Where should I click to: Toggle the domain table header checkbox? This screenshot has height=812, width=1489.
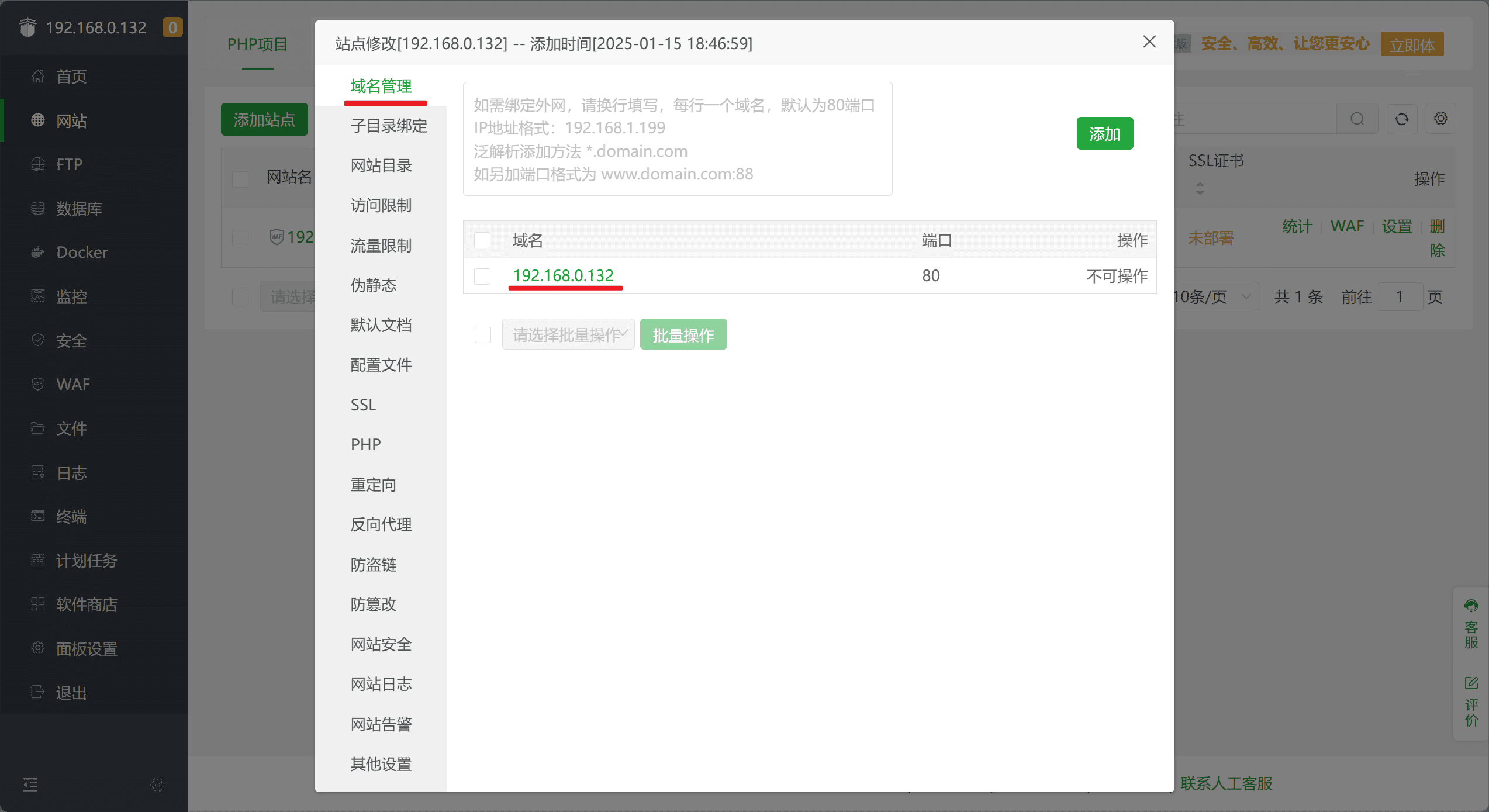pos(482,240)
